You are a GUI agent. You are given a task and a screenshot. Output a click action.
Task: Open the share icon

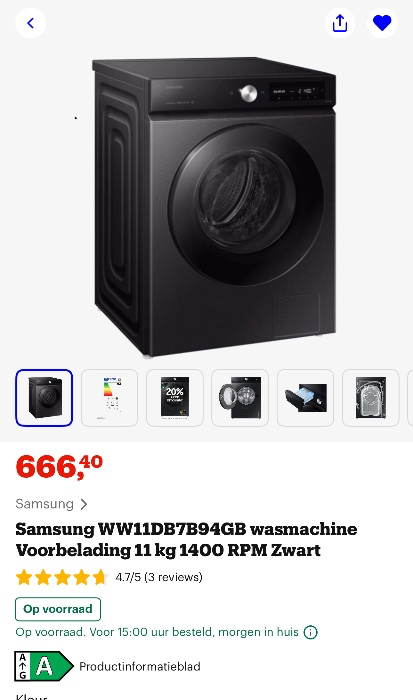[340, 23]
